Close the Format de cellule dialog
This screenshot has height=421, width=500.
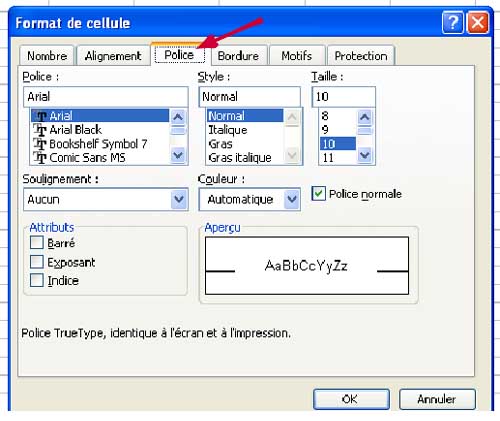478,23
